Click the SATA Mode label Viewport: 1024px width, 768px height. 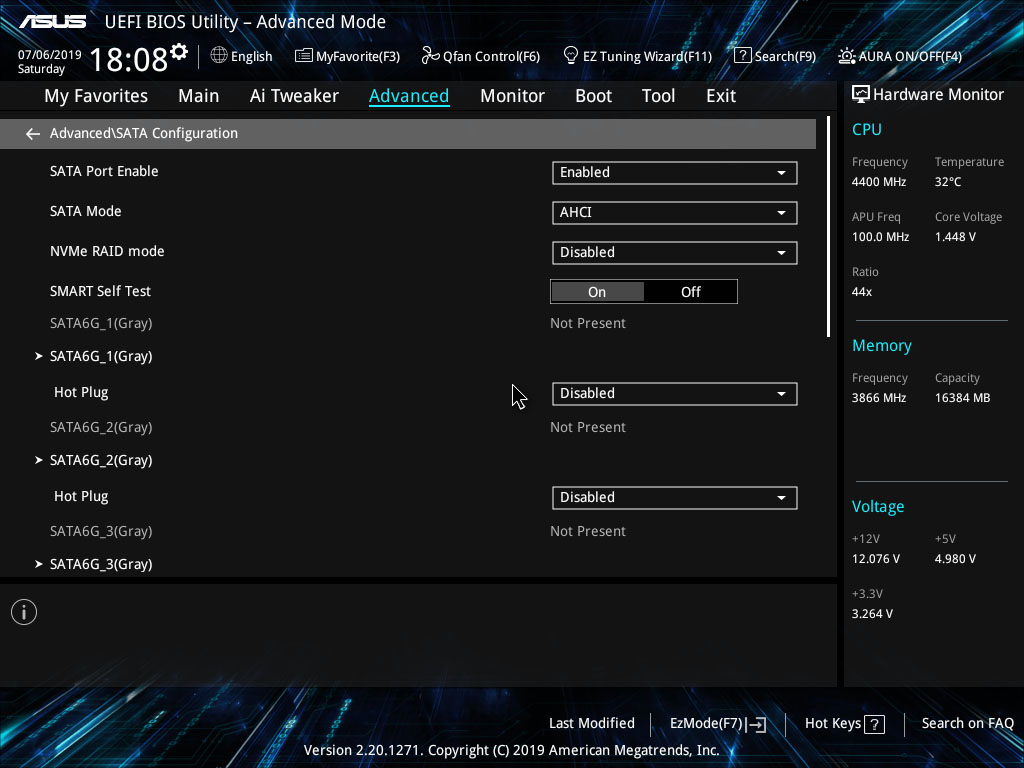click(86, 212)
